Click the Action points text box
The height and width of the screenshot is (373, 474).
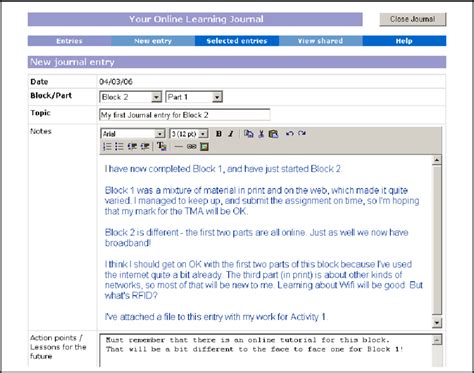click(x=265, y=351)
